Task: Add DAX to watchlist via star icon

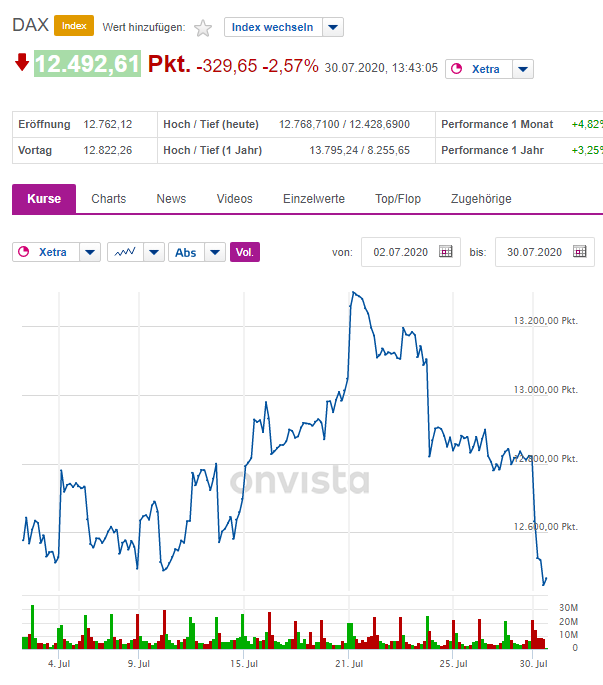Action: pyautogui.click(x=203, y=28)
